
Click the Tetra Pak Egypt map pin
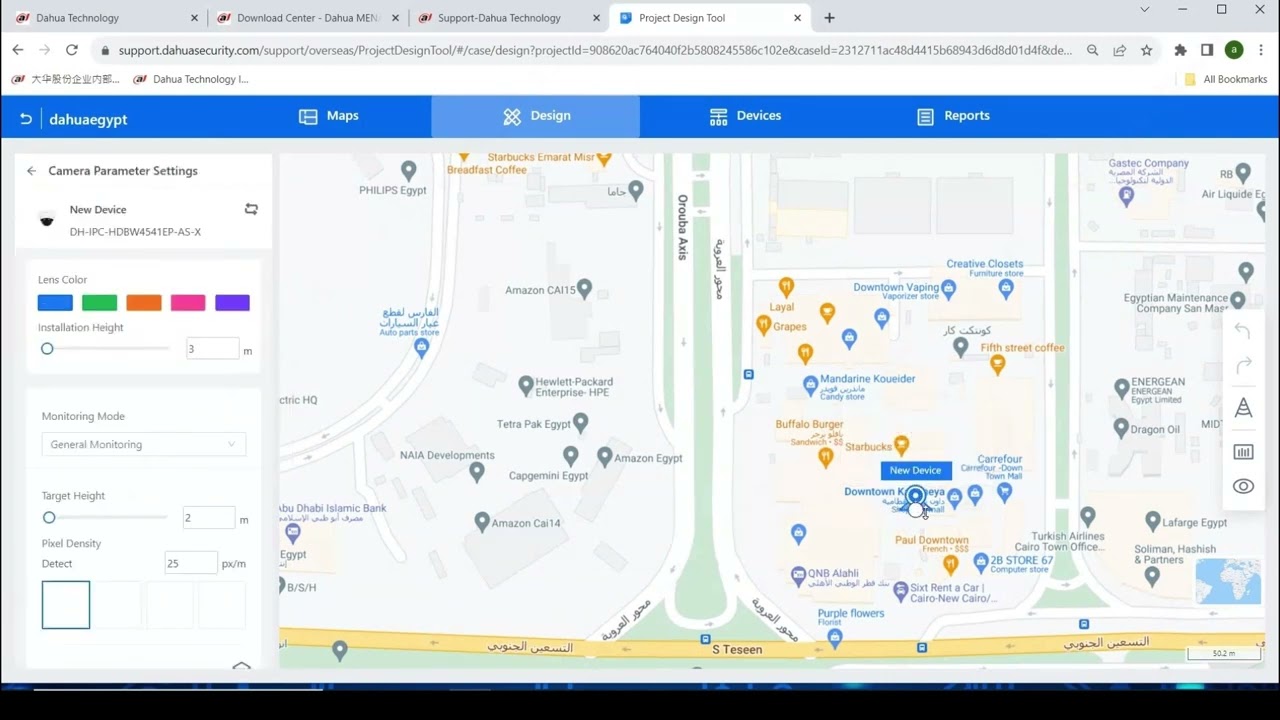click(580, 422)
